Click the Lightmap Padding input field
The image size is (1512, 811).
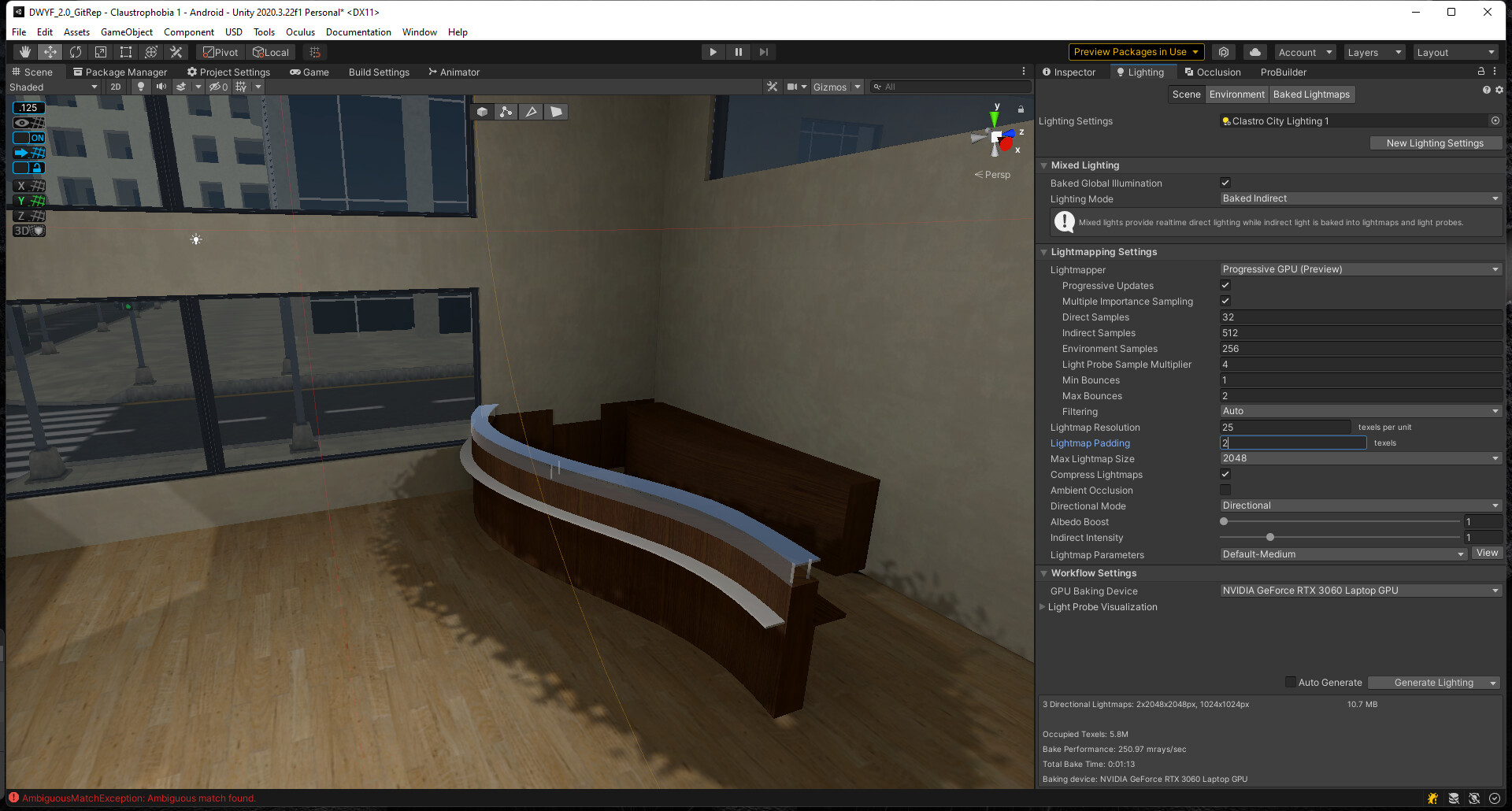click(x=1291, y=443)
